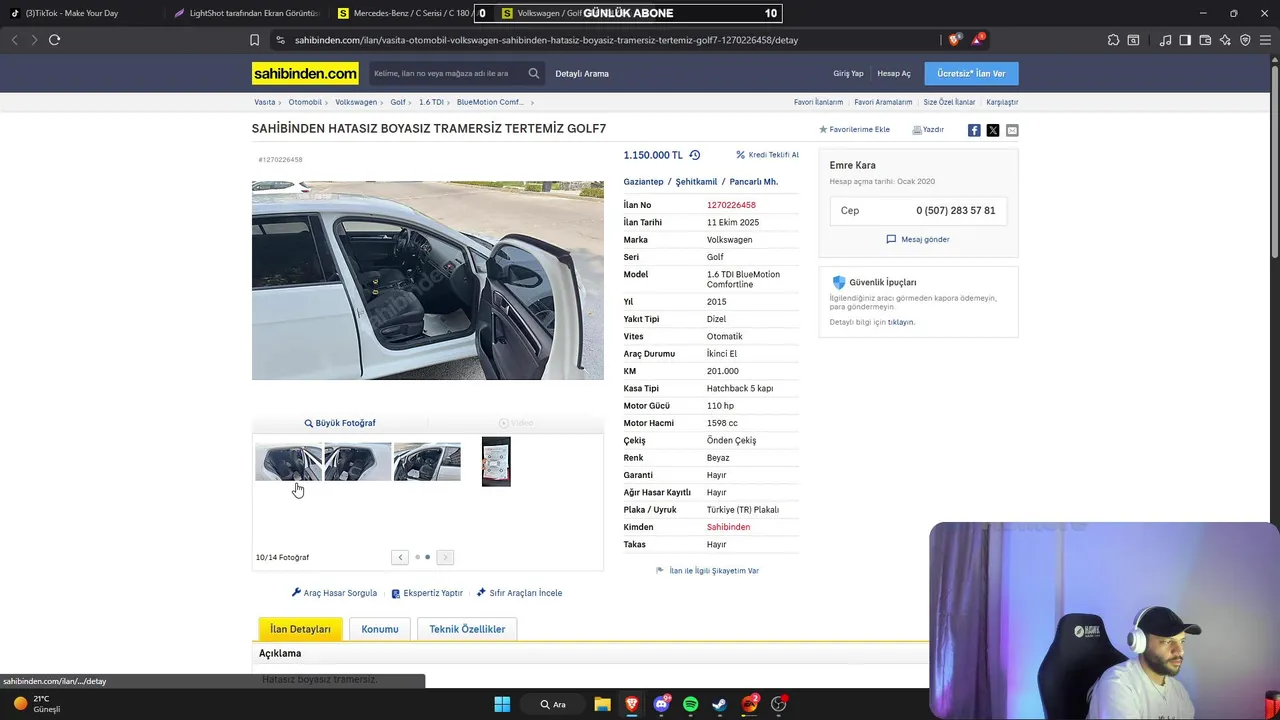Viewport: 1280px width, 720px height.
Task: Go to next thumbnail page arrow
Action: tap(445, 557)
